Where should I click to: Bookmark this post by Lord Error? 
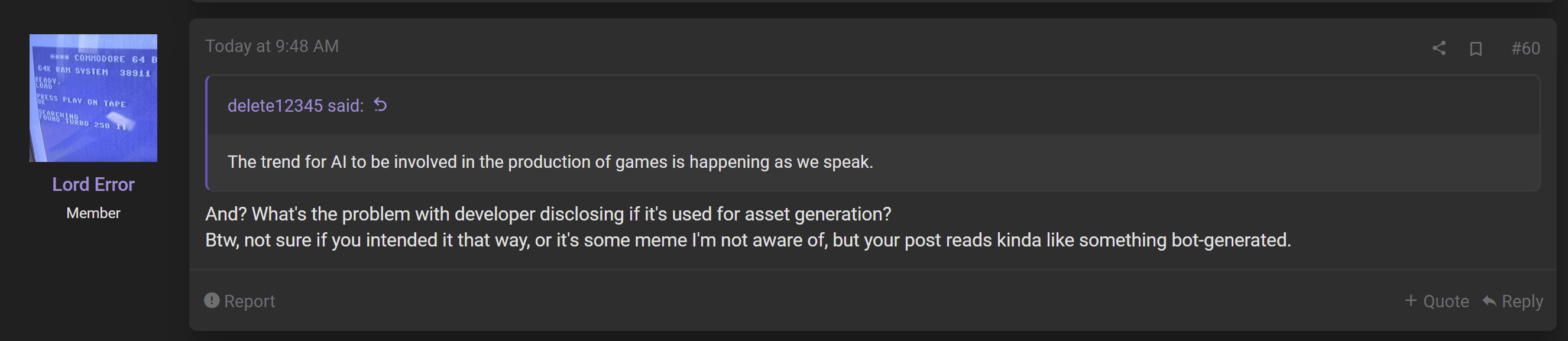[1476, 48]
